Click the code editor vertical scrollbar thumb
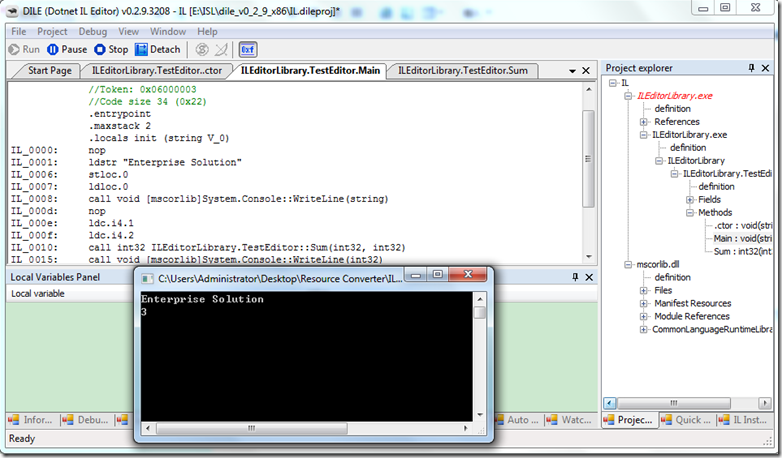The height and width of the screenshot is (458, 782). (588, 159)
